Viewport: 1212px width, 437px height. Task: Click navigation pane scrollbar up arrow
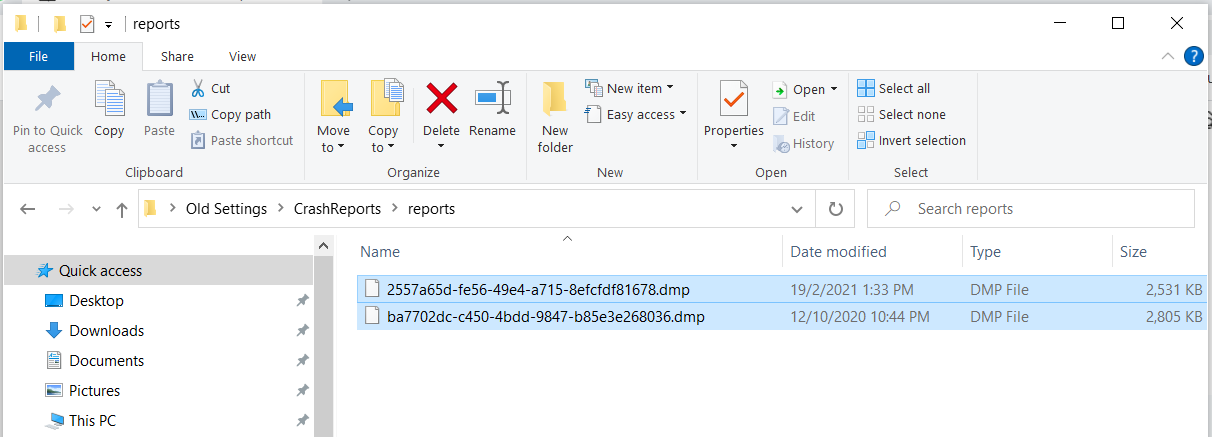[324, 245]
